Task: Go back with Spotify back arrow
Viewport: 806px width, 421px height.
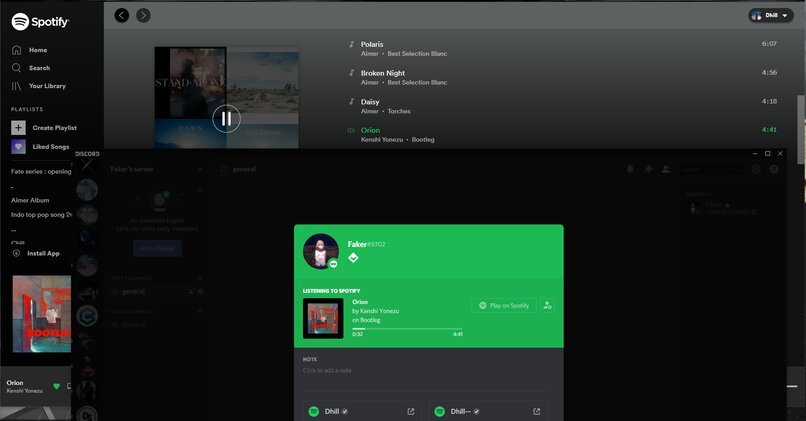Action: (x=122, y=15)
